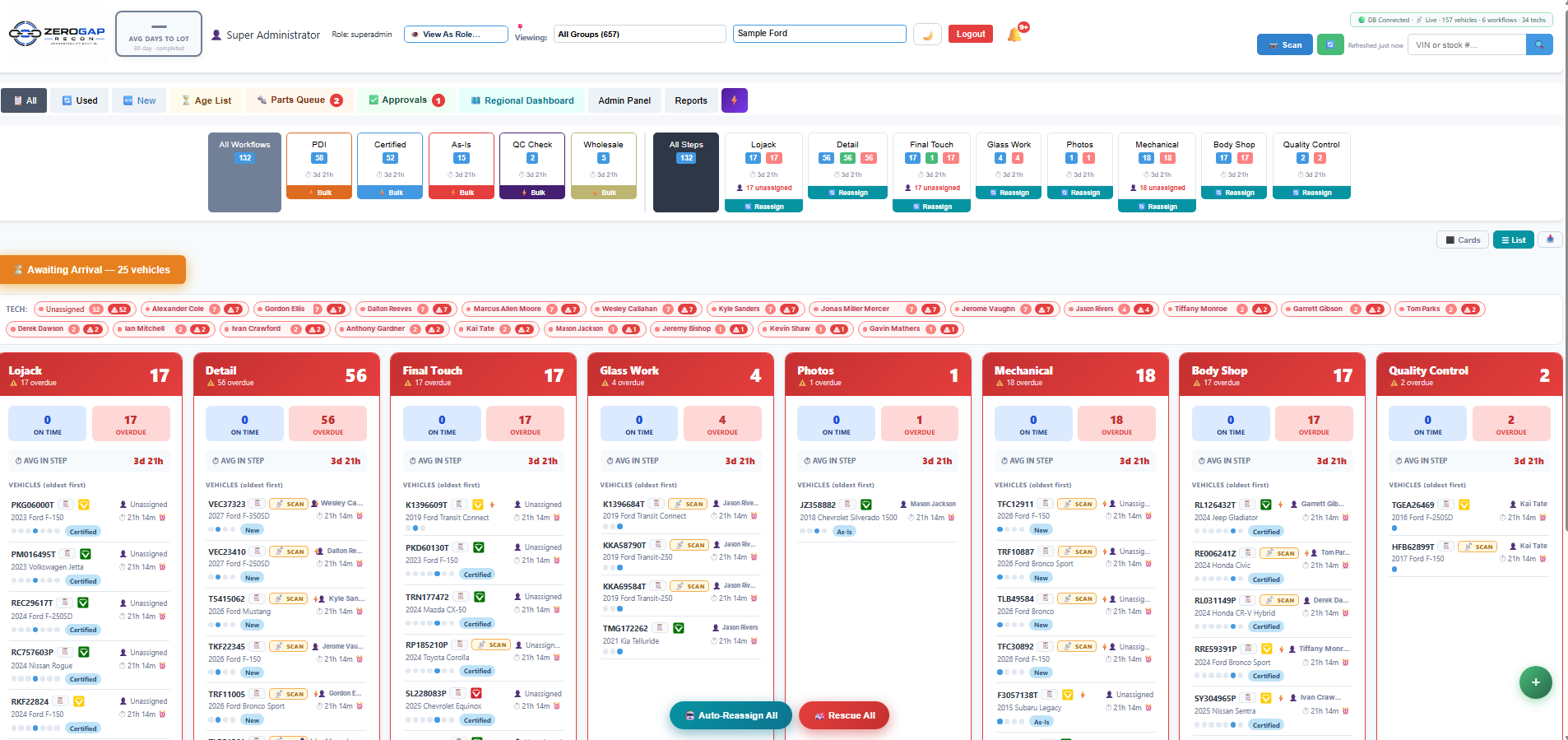Click the VIN or stock # search field
This screenshot has height=740, width=1568.
1467,44
